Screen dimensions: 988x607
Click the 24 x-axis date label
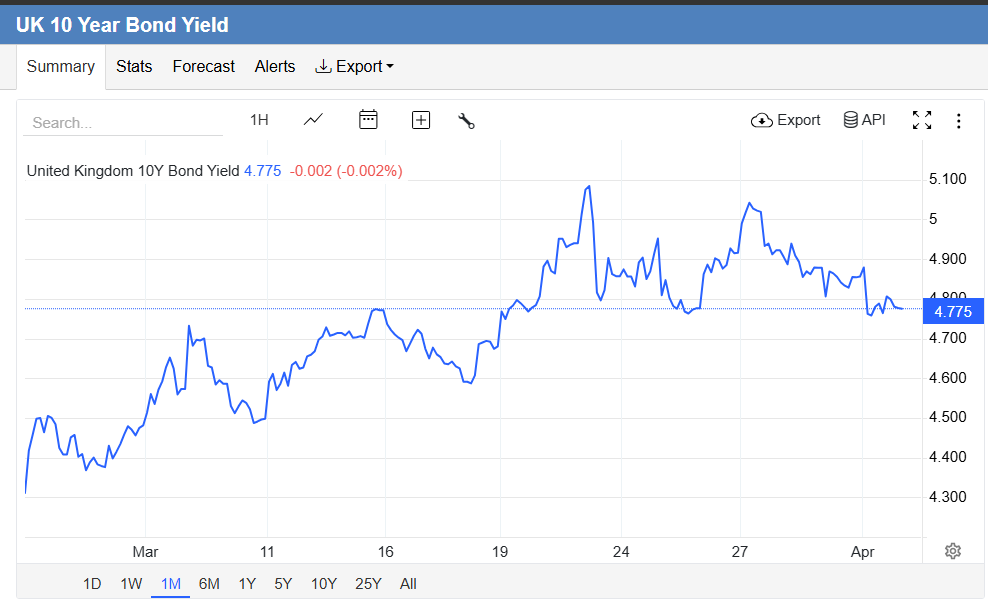(621, 552)
